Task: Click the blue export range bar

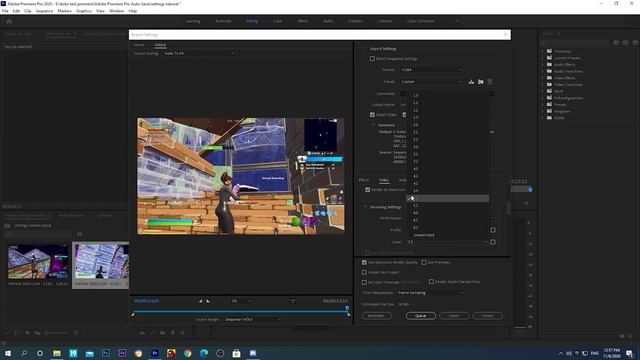Action: click(240, 311)
